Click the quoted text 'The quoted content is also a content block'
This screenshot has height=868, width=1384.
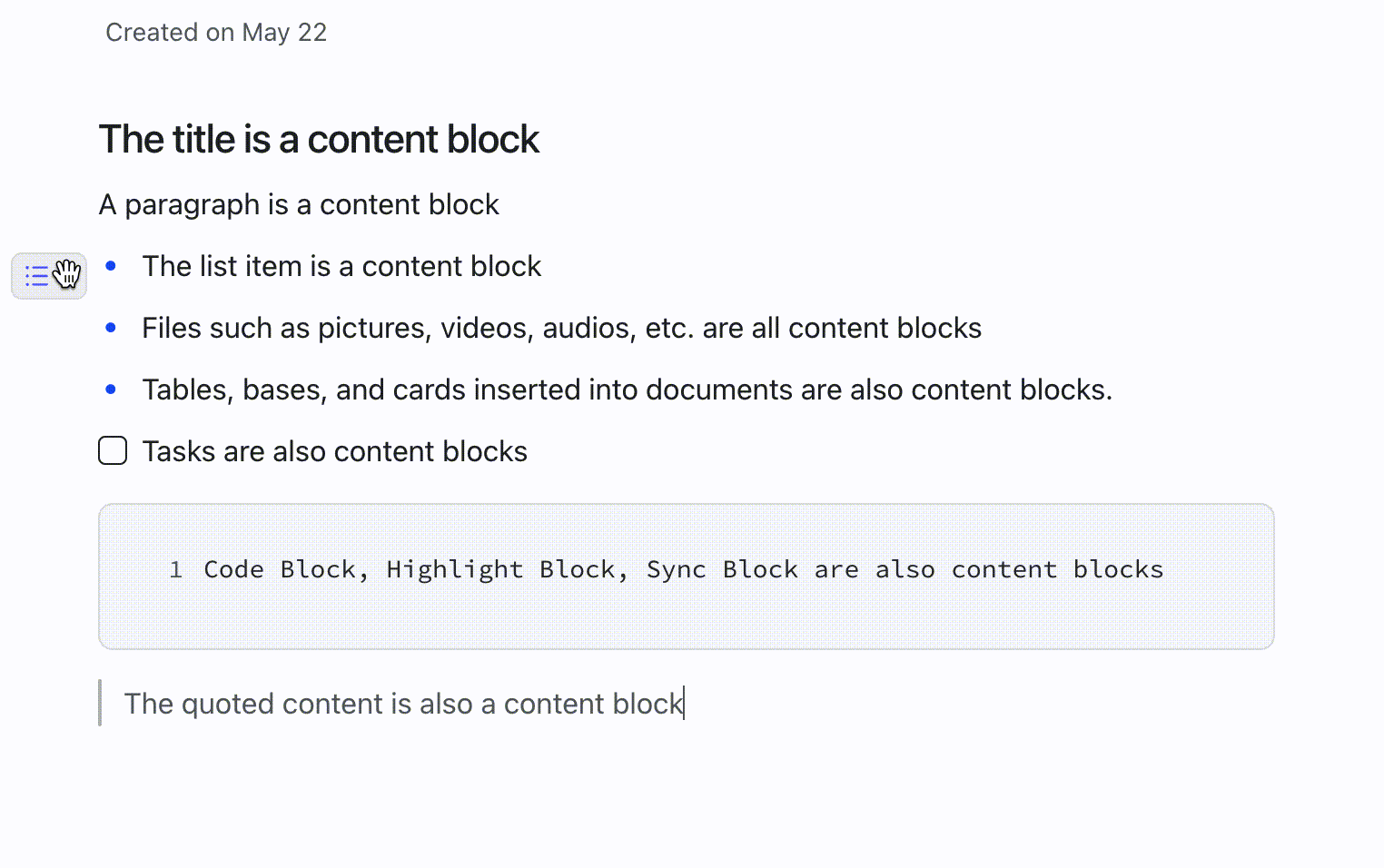tap(403, 704)
